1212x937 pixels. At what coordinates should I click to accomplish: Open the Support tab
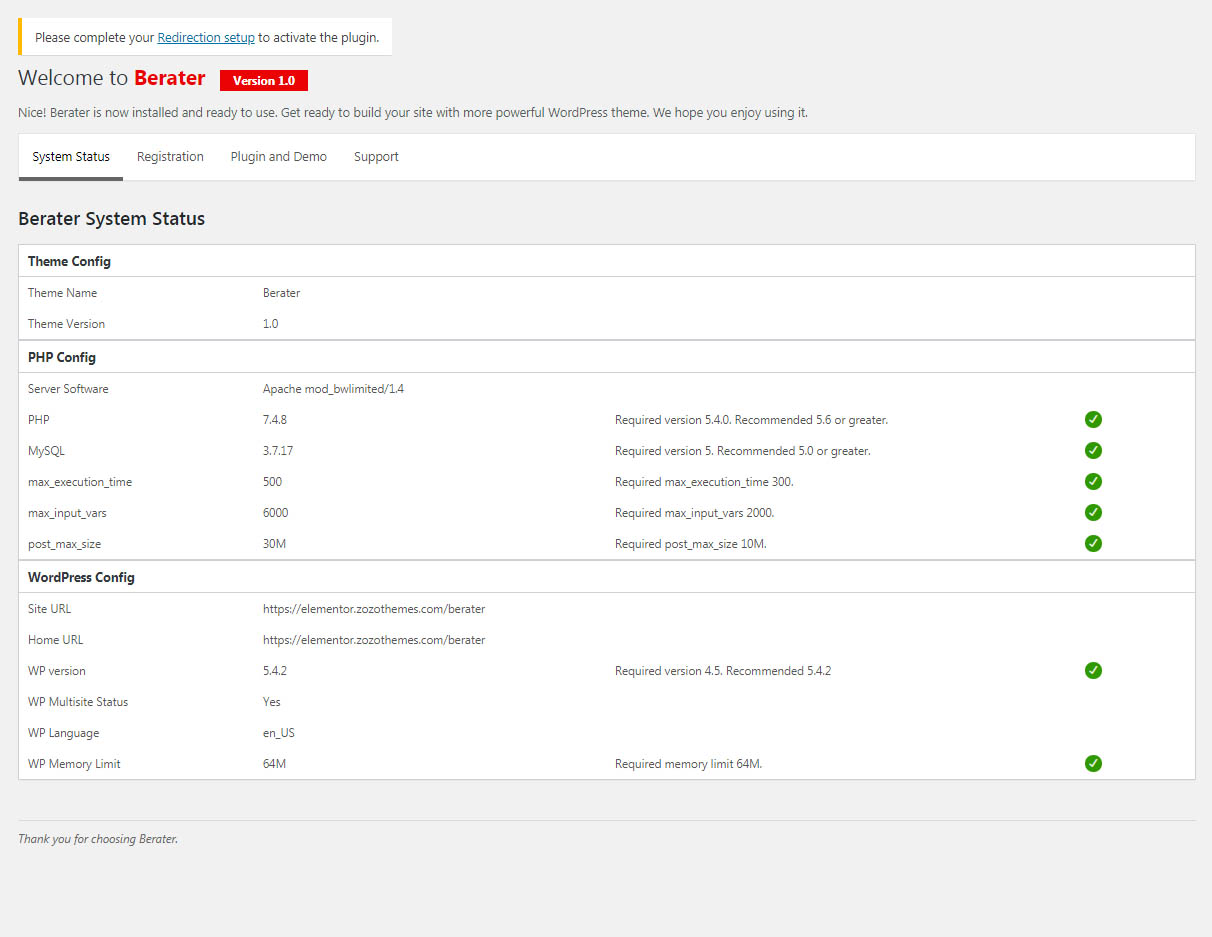[376, 157]
